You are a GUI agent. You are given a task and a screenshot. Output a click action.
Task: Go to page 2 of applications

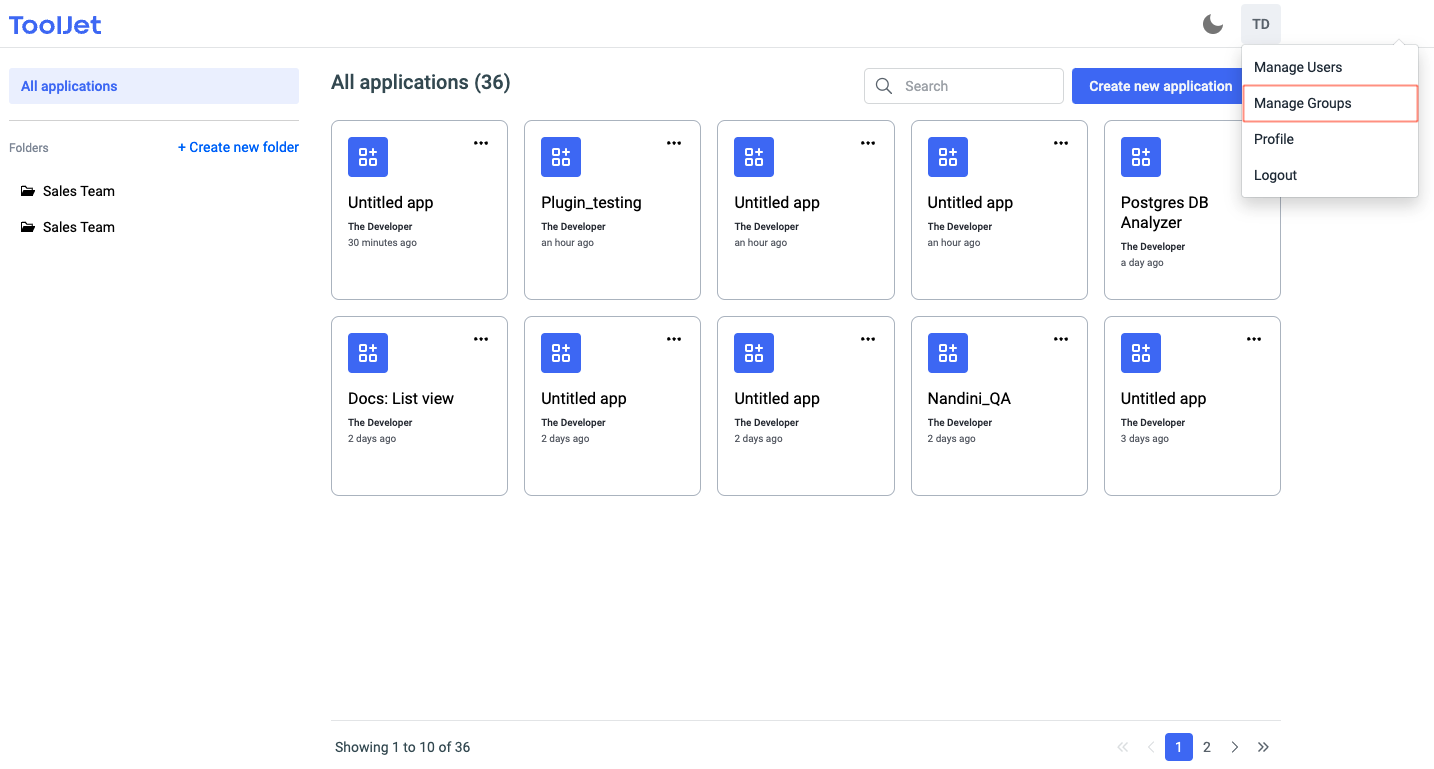click(x=1207, y=747)
